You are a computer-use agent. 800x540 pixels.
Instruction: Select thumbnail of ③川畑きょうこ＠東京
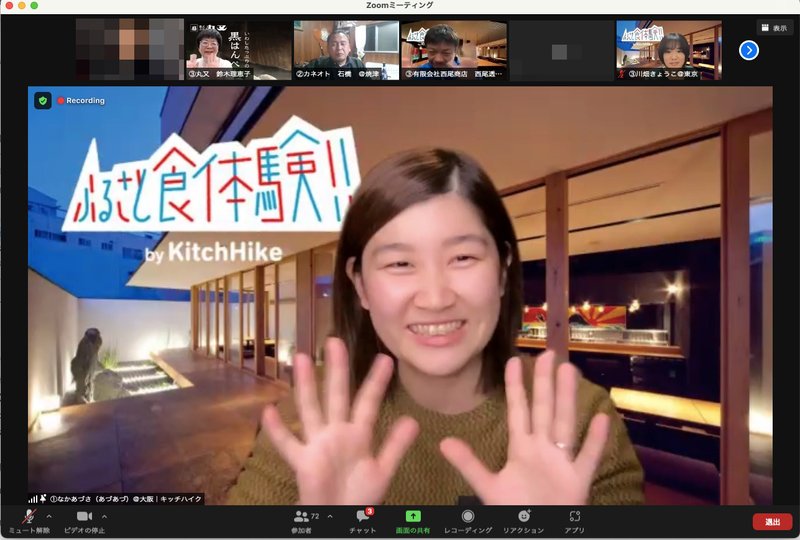669,50
